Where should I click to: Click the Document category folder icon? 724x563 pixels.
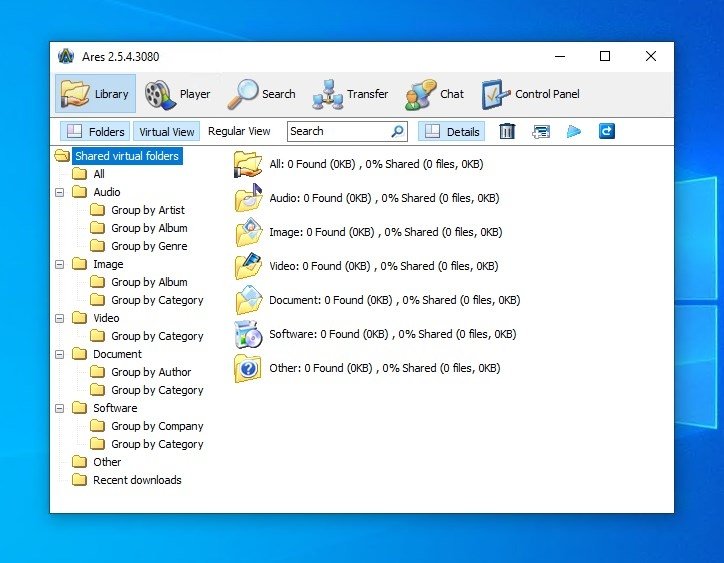(x=248, y=300)
